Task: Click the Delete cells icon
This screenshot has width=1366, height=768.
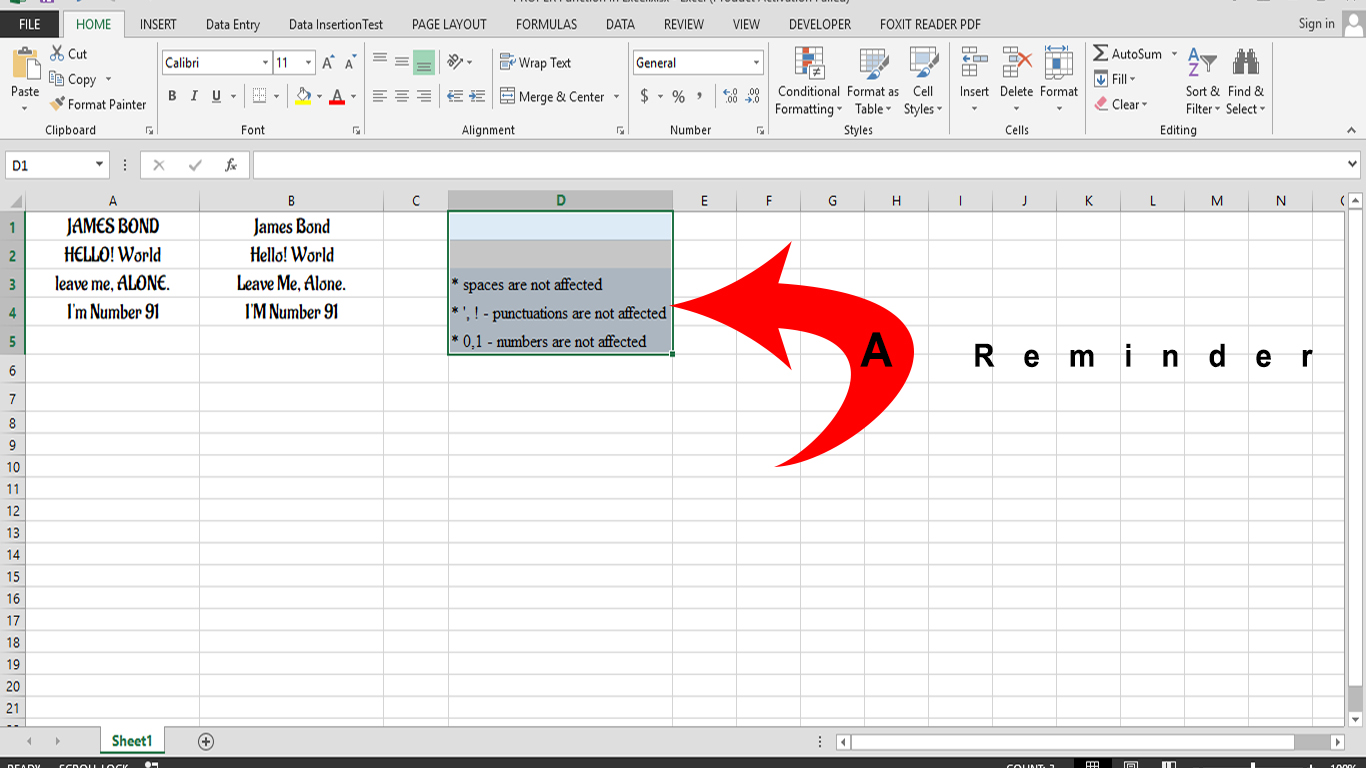Action: pos(1016,63)
